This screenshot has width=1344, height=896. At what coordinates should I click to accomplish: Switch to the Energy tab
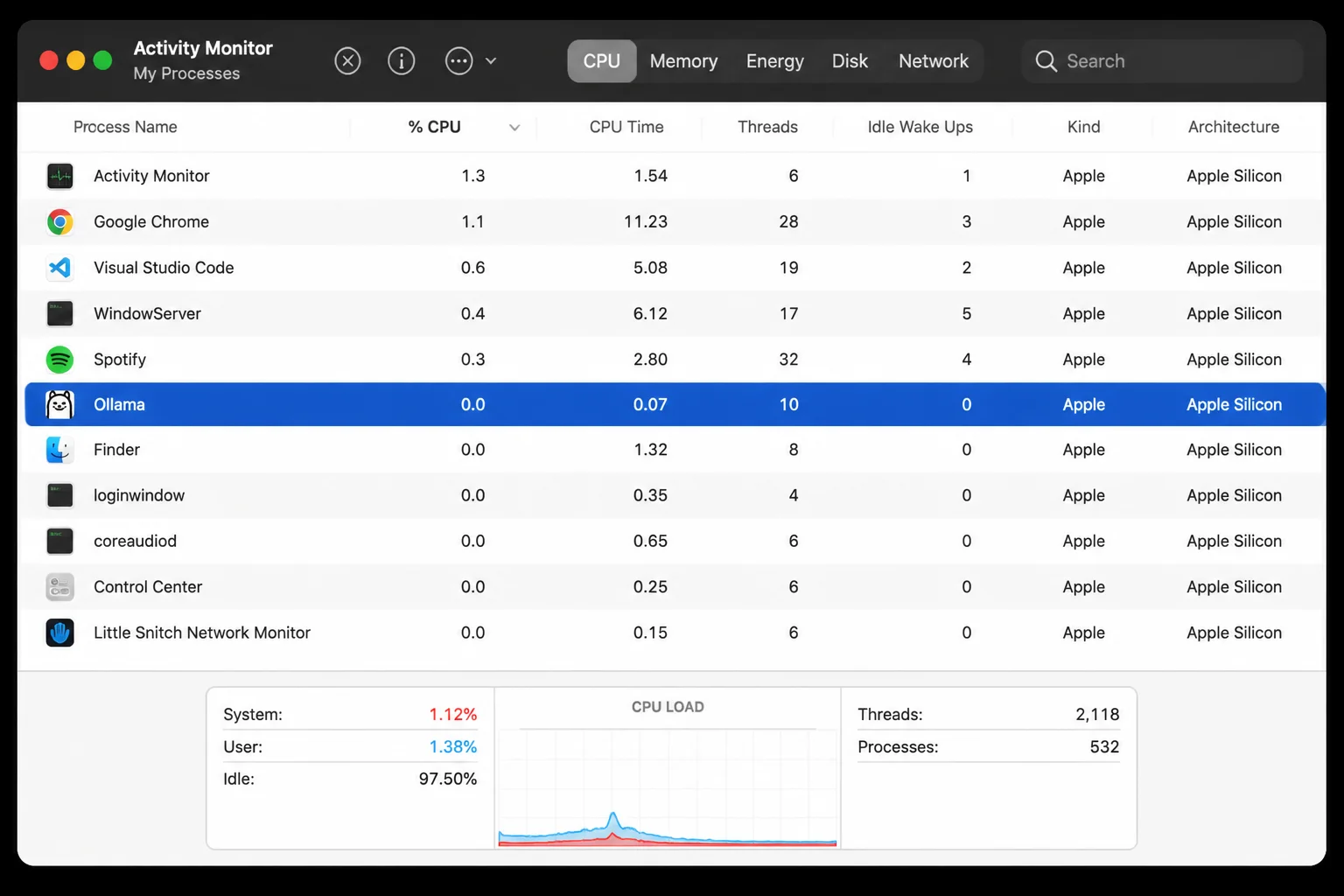coord(774,61)
